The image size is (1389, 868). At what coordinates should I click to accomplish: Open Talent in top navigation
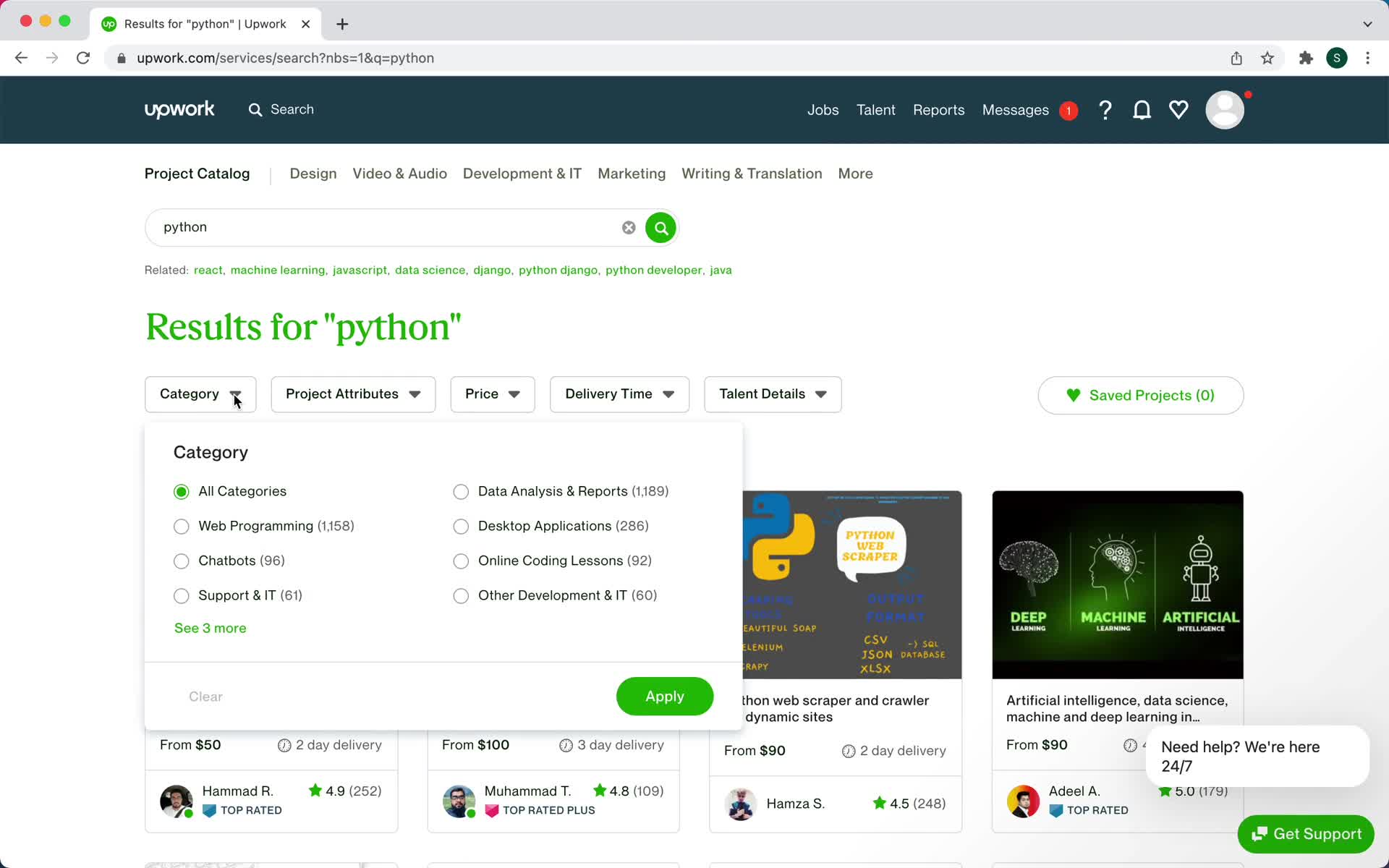coord(875,110)
